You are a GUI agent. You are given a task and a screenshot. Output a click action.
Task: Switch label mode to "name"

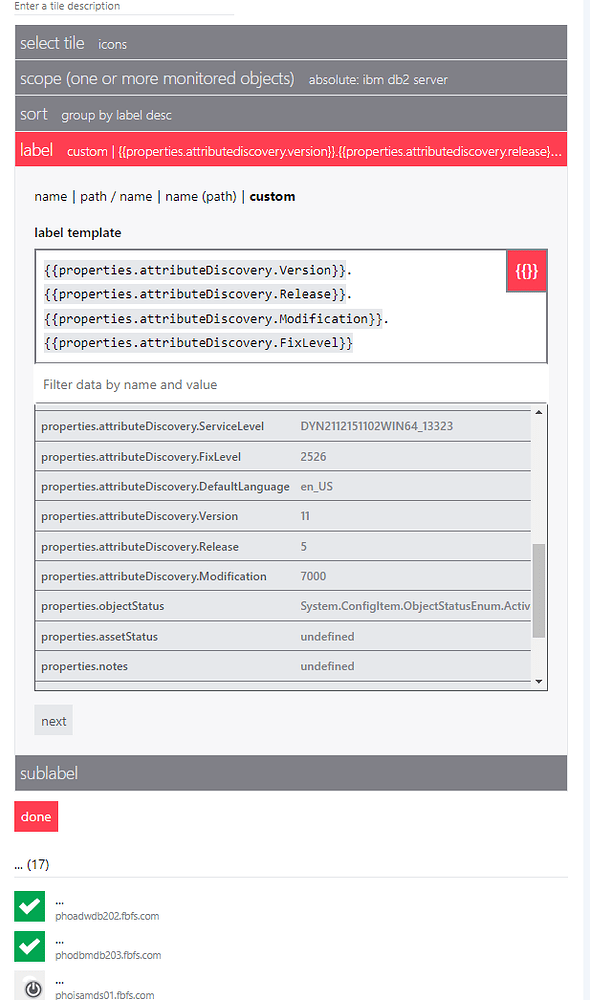[x=50, y=196]
